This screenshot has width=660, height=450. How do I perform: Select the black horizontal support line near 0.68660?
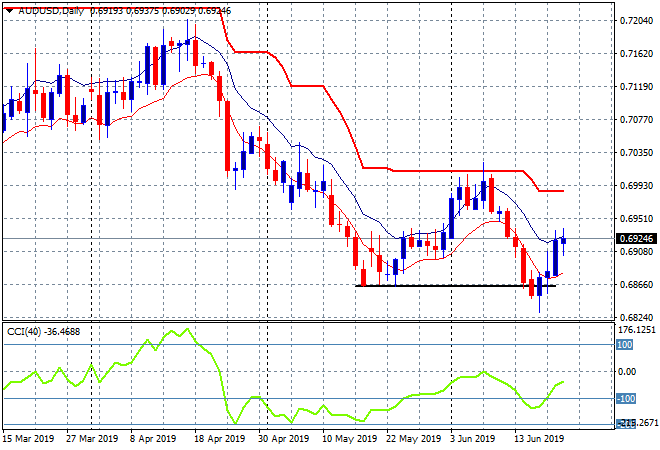(x=455, y=286)
